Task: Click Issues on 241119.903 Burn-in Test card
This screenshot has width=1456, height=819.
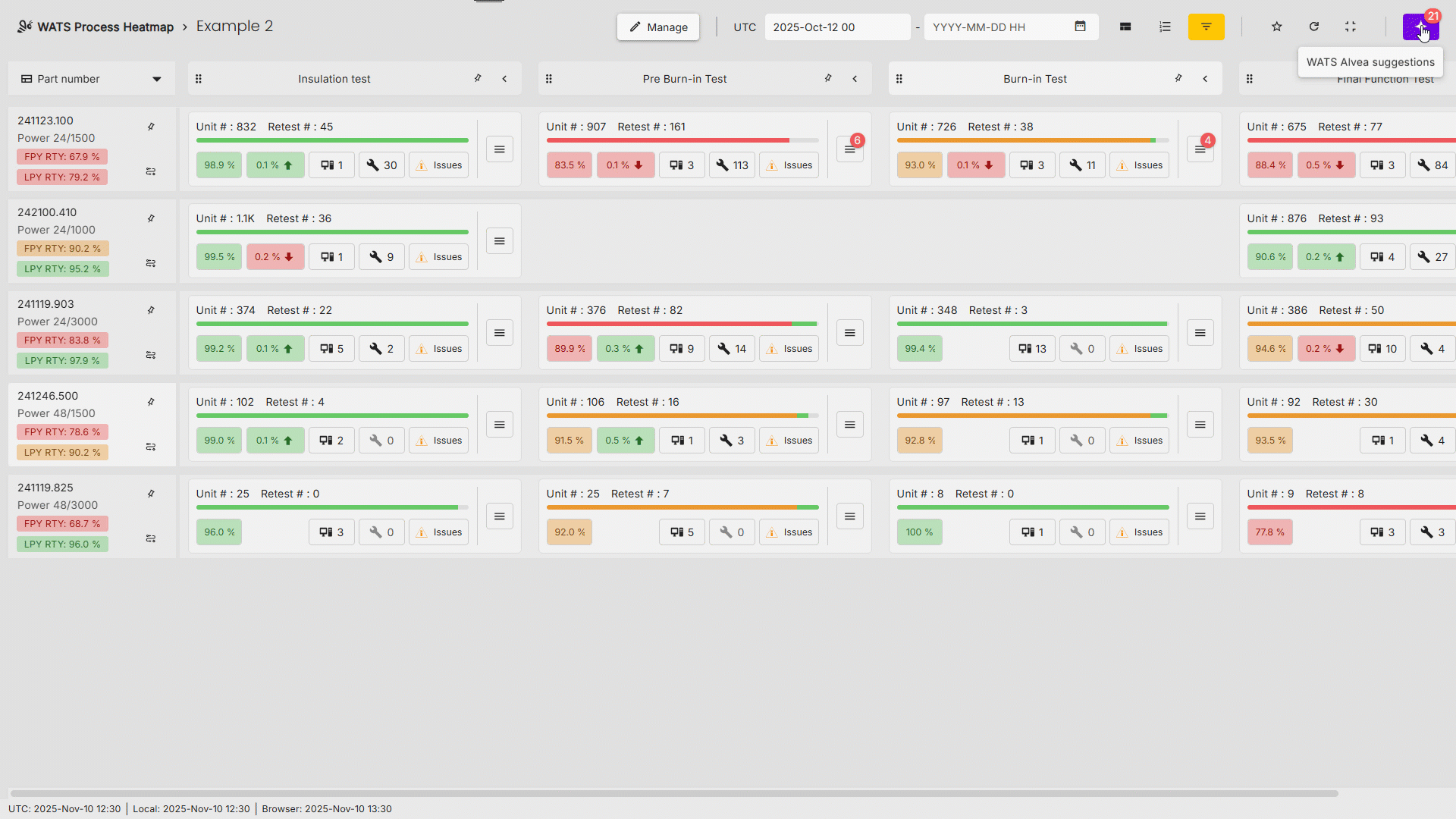Action: pos(1140,349)
